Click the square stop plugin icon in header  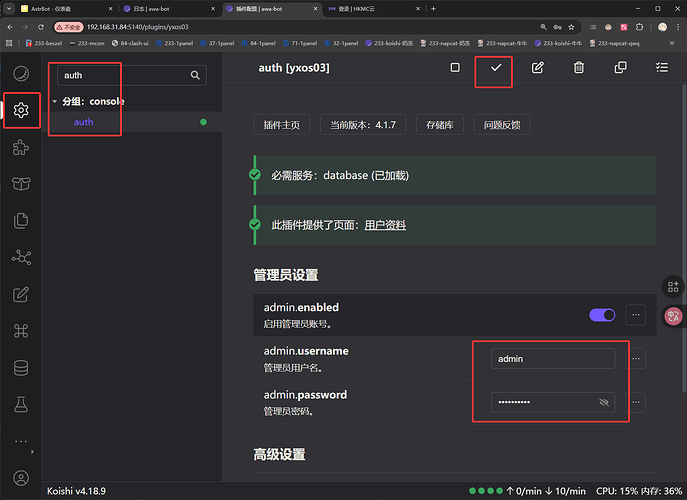tap(455, 68)
